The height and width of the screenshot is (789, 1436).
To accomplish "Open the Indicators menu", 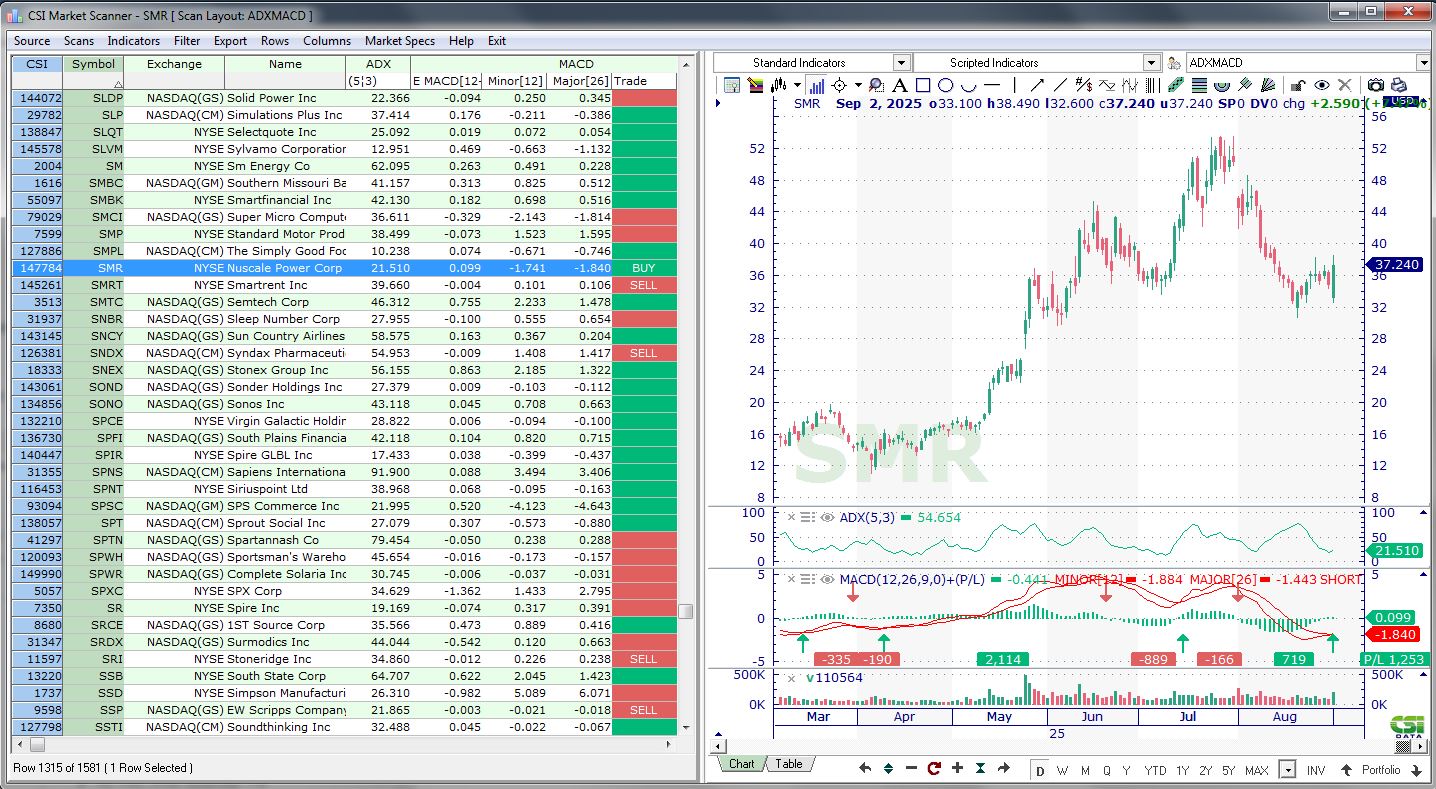I will 134,41.
